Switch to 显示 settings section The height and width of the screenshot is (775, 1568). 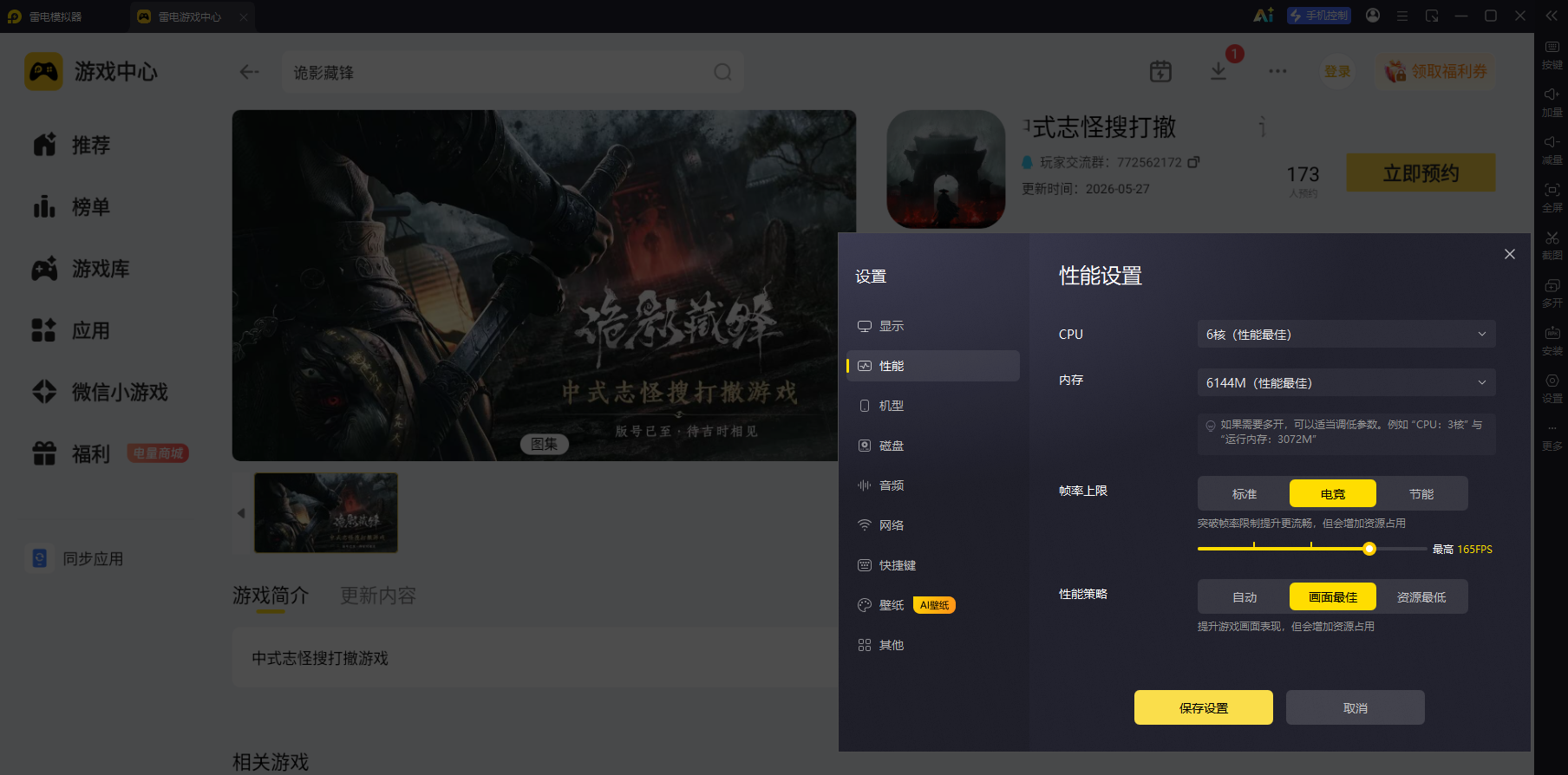(933, 326)
